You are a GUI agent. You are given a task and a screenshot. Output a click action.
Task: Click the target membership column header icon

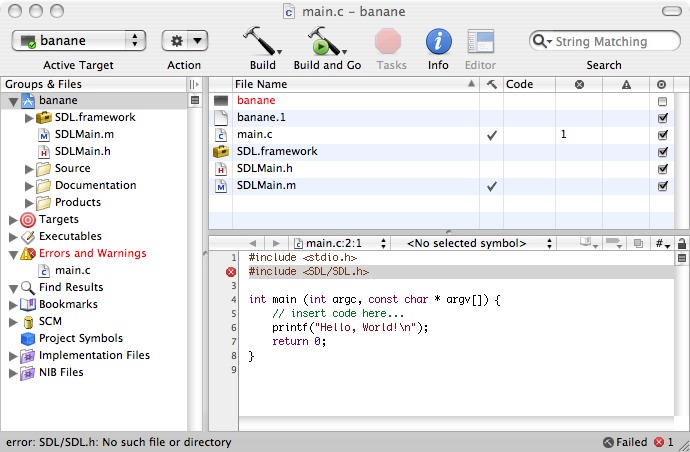[x=661, y=85]
